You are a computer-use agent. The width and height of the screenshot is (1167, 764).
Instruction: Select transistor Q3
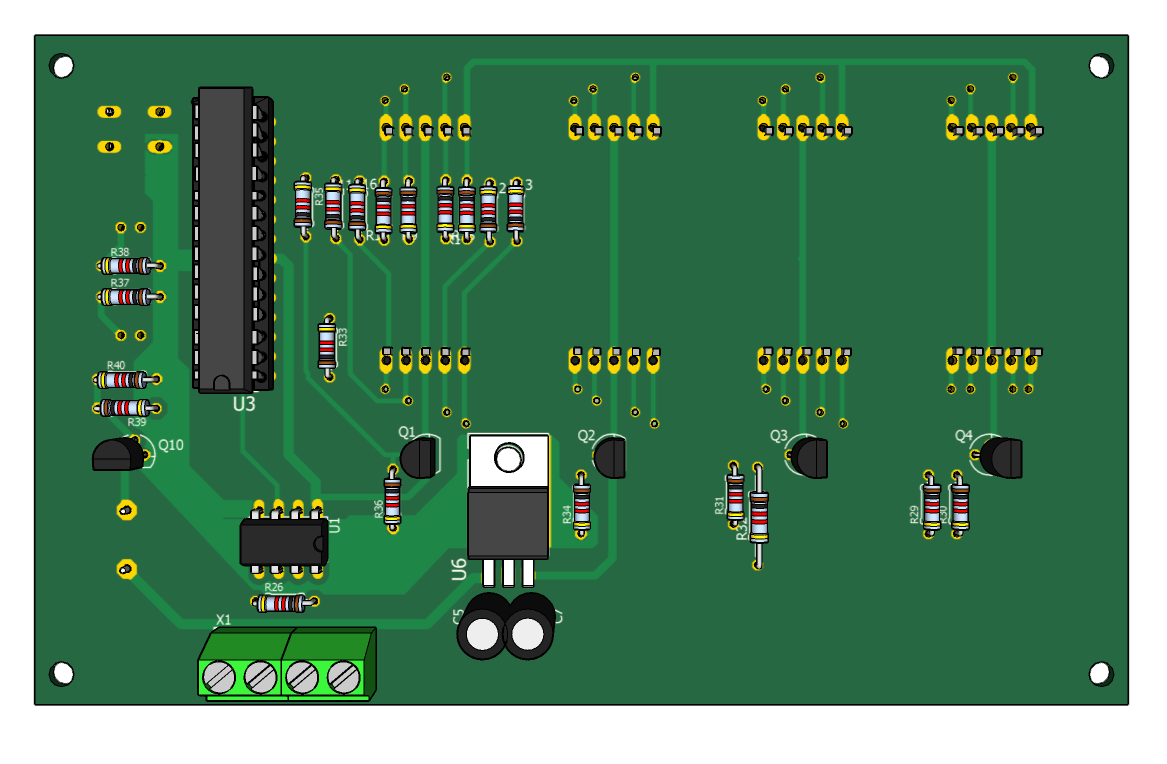tap(810, 458)
